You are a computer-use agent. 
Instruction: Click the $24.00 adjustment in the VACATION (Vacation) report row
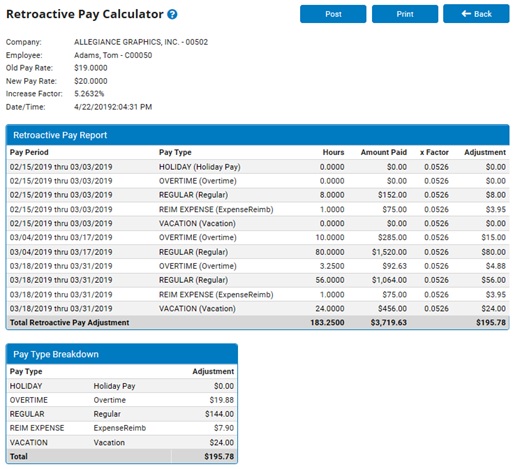pyautogui.click(x=494, y=309)
